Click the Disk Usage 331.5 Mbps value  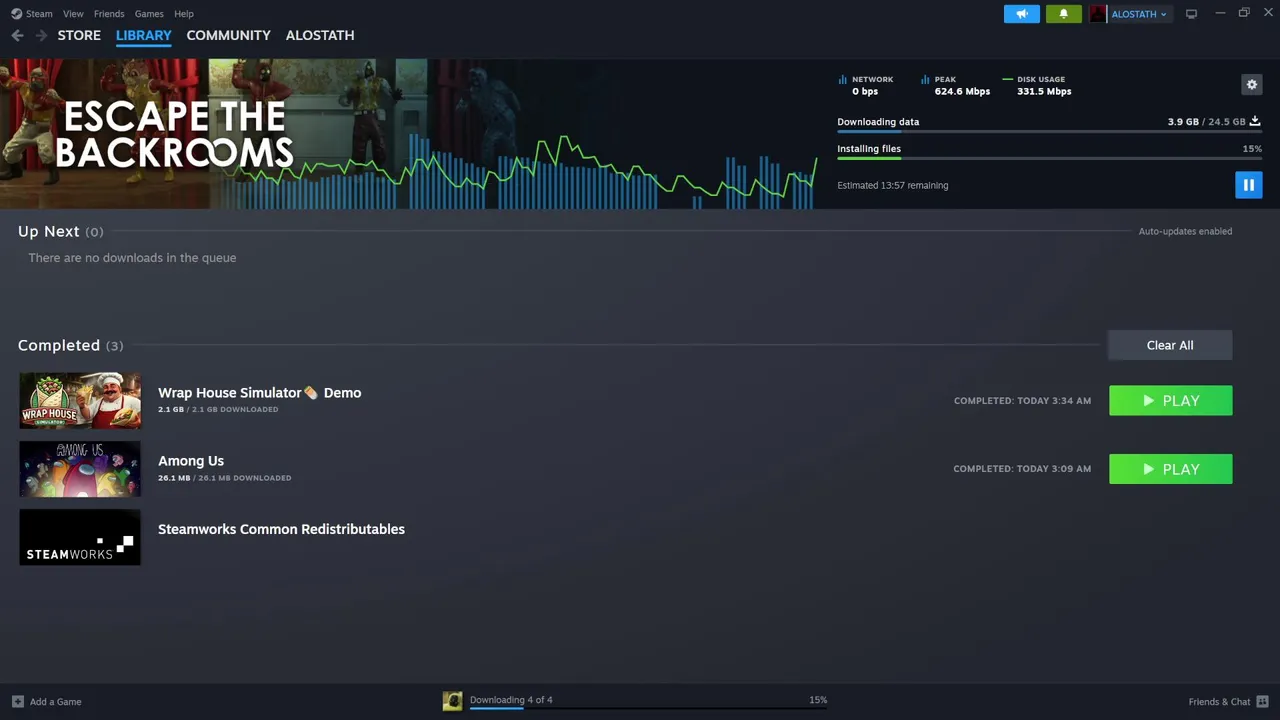(x=1044, y=91)
